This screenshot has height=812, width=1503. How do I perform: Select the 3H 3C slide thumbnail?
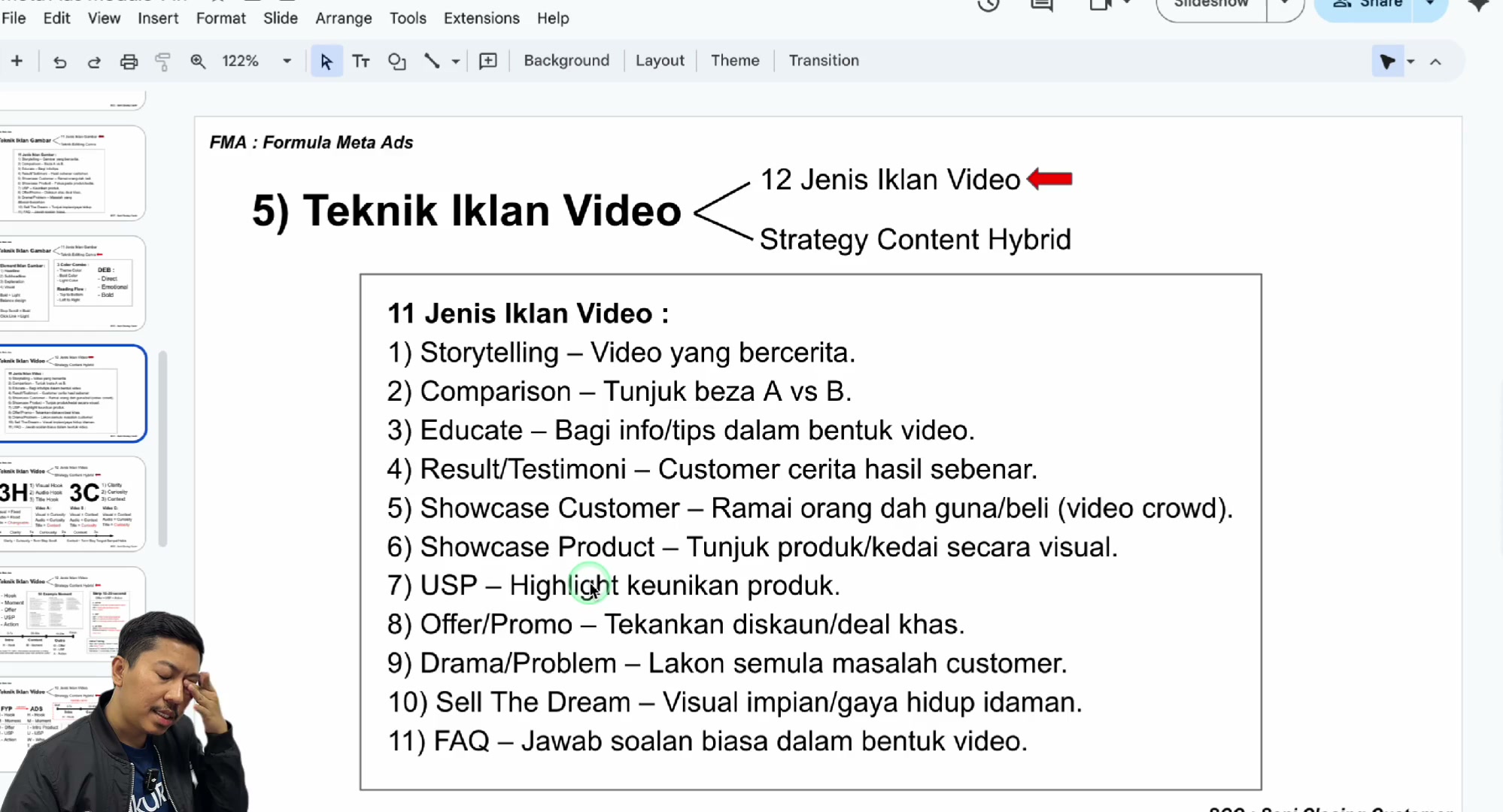(72, 504)
